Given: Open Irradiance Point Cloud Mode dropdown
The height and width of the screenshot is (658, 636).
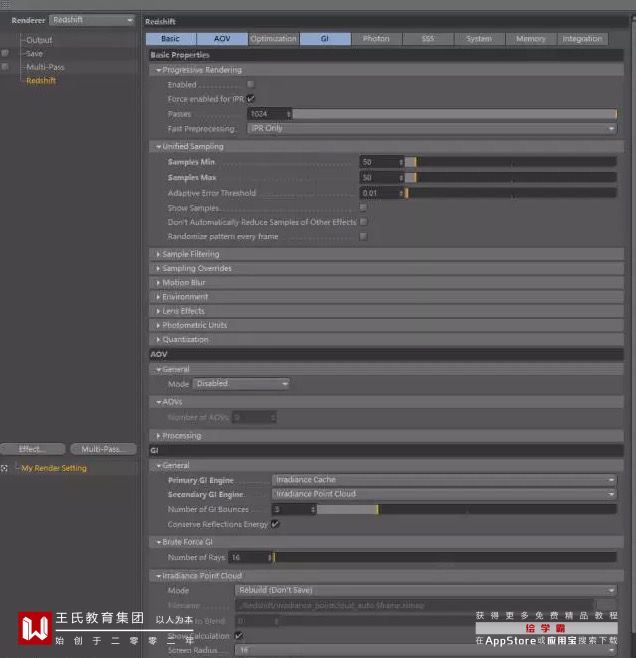Looking at the screenshot, I should [426, 590].
